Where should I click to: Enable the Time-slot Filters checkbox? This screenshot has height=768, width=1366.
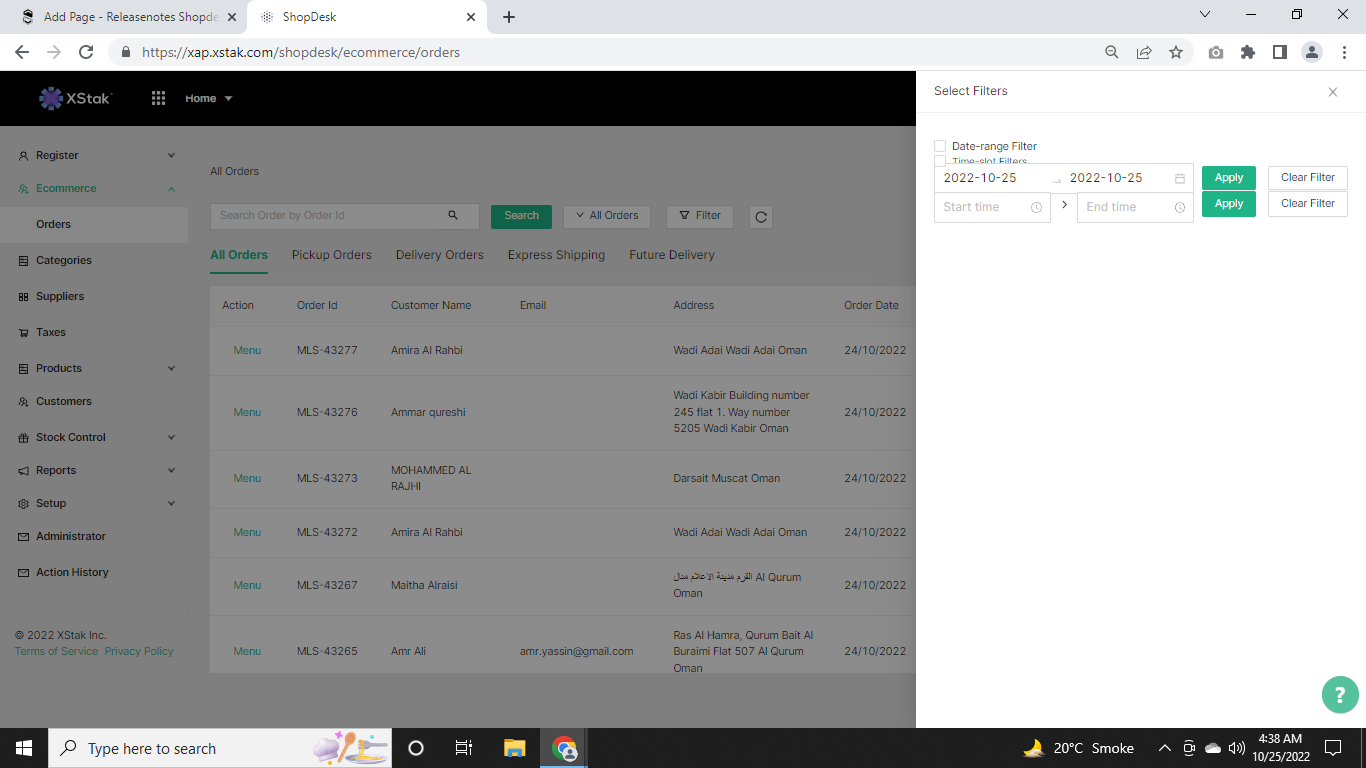940,161
